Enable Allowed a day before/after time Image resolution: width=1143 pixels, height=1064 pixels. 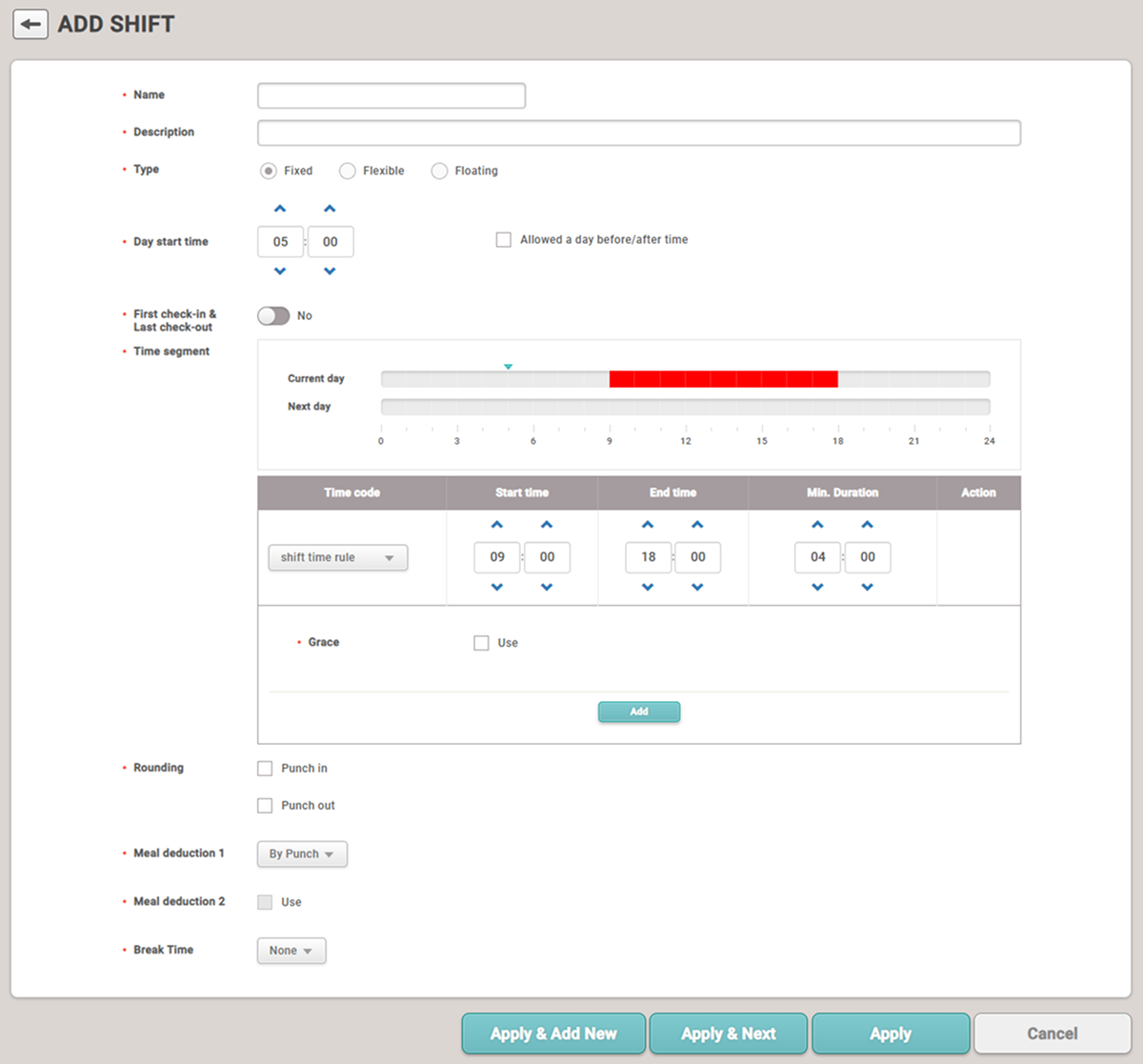[504, 240]
